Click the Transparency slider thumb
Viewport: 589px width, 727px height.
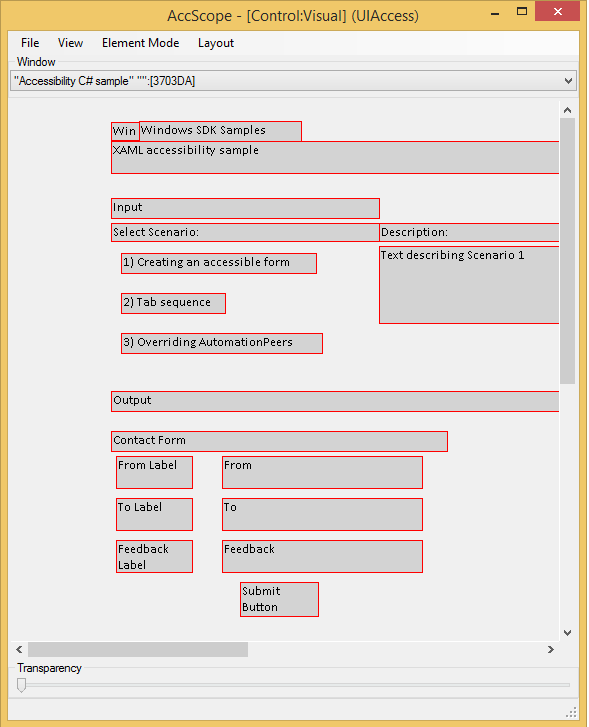[x=21, y=685]
